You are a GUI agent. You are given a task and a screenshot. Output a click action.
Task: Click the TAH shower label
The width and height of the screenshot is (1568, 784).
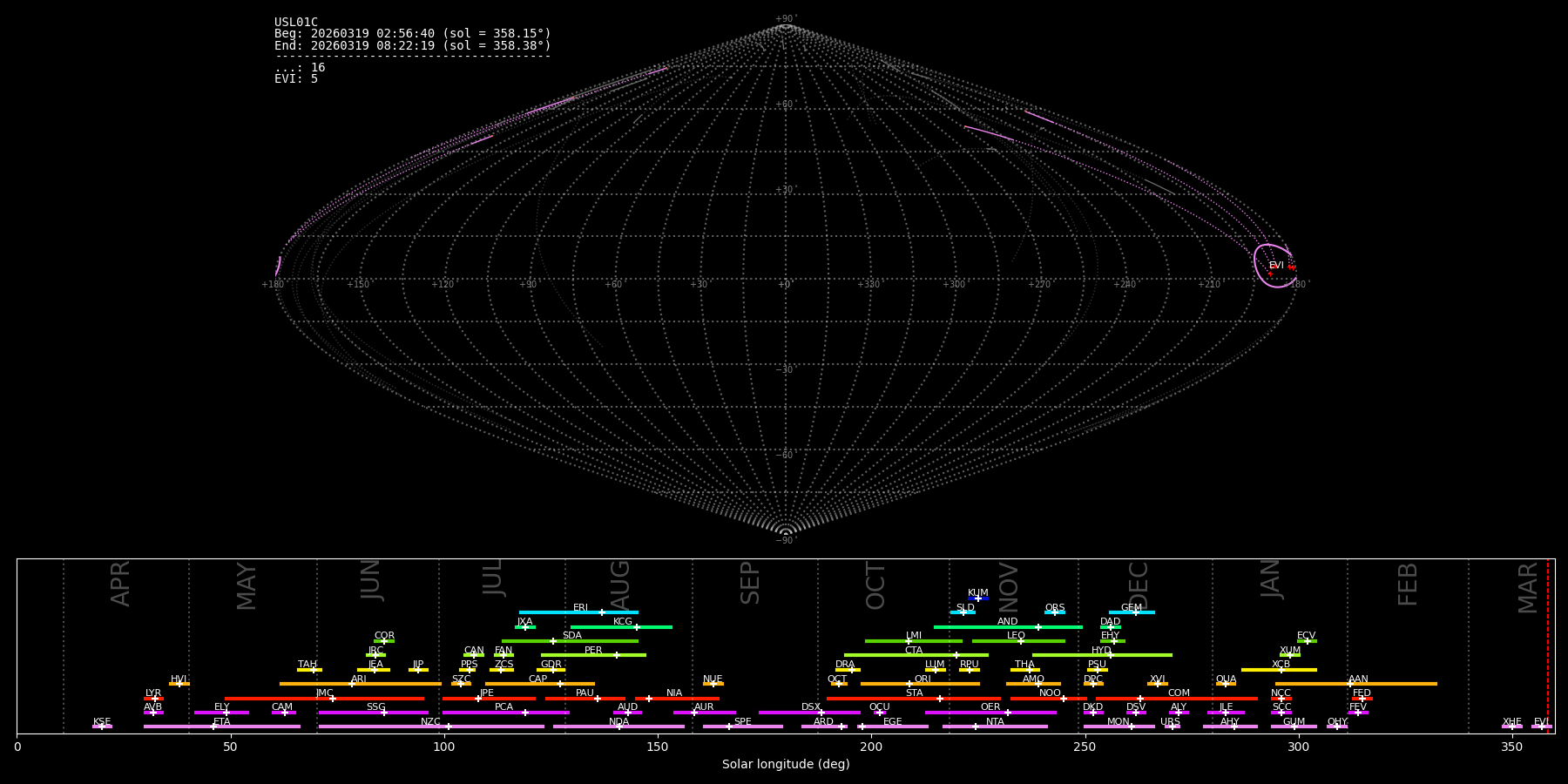click(308, 665)
